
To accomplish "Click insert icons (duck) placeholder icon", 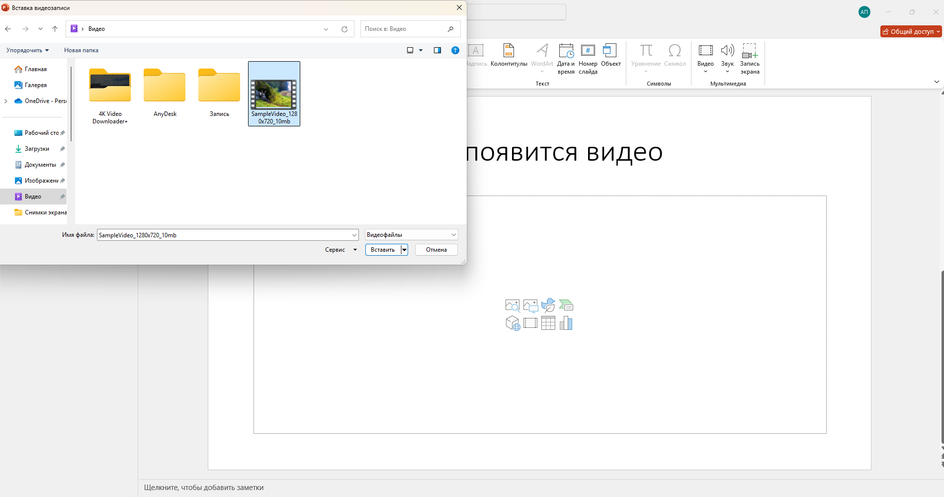I will click(x=548, y=306).
